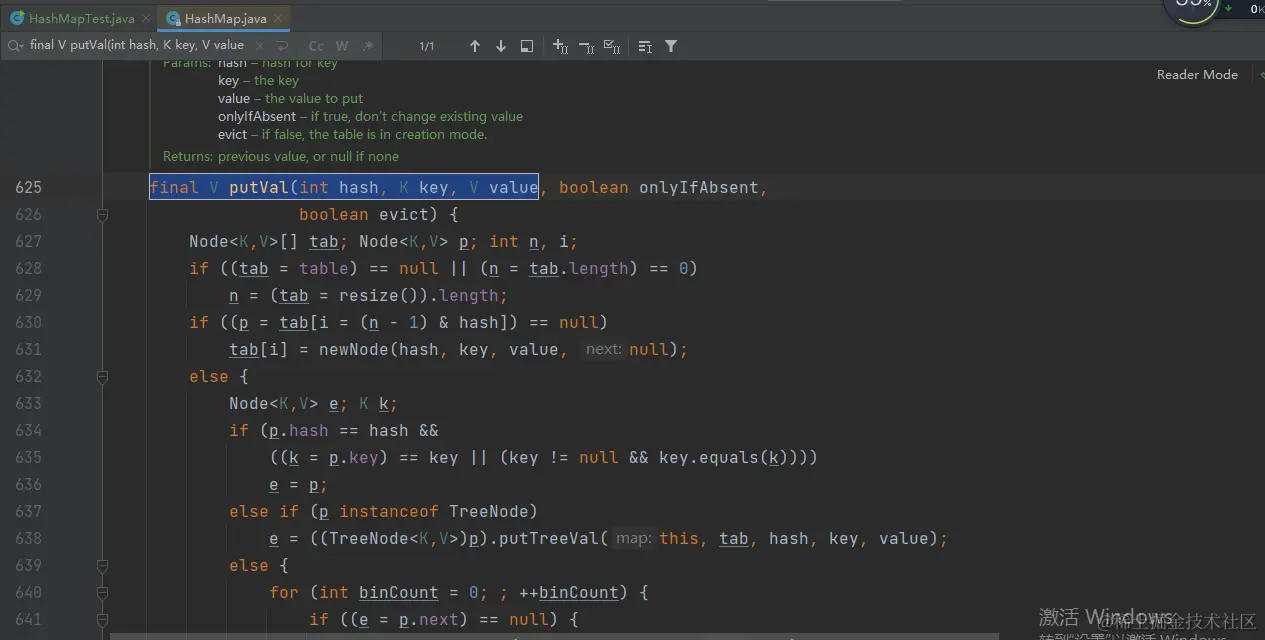Collapse the if block at line 641
This screenshot has width=1265, height=640.
point(102,619)
